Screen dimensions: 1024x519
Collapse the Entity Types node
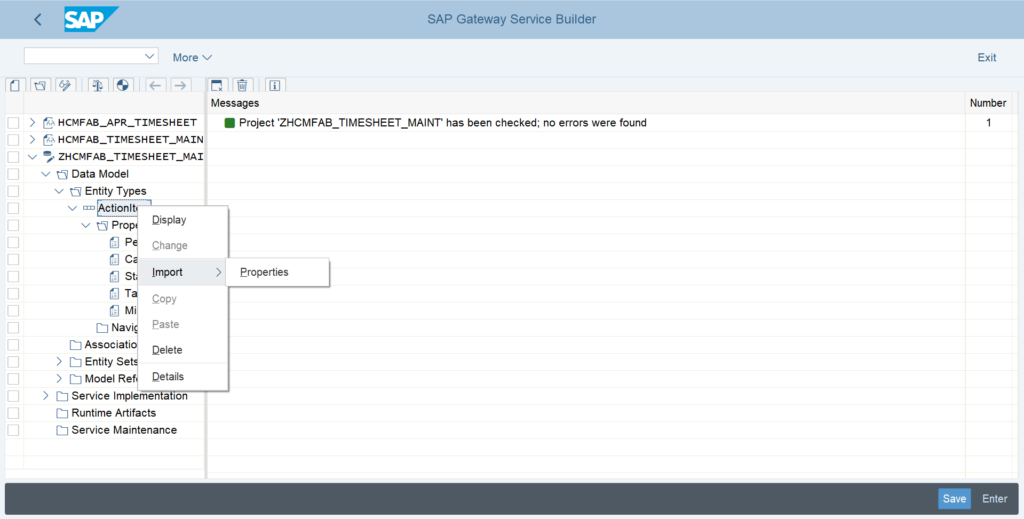(59, 191)
